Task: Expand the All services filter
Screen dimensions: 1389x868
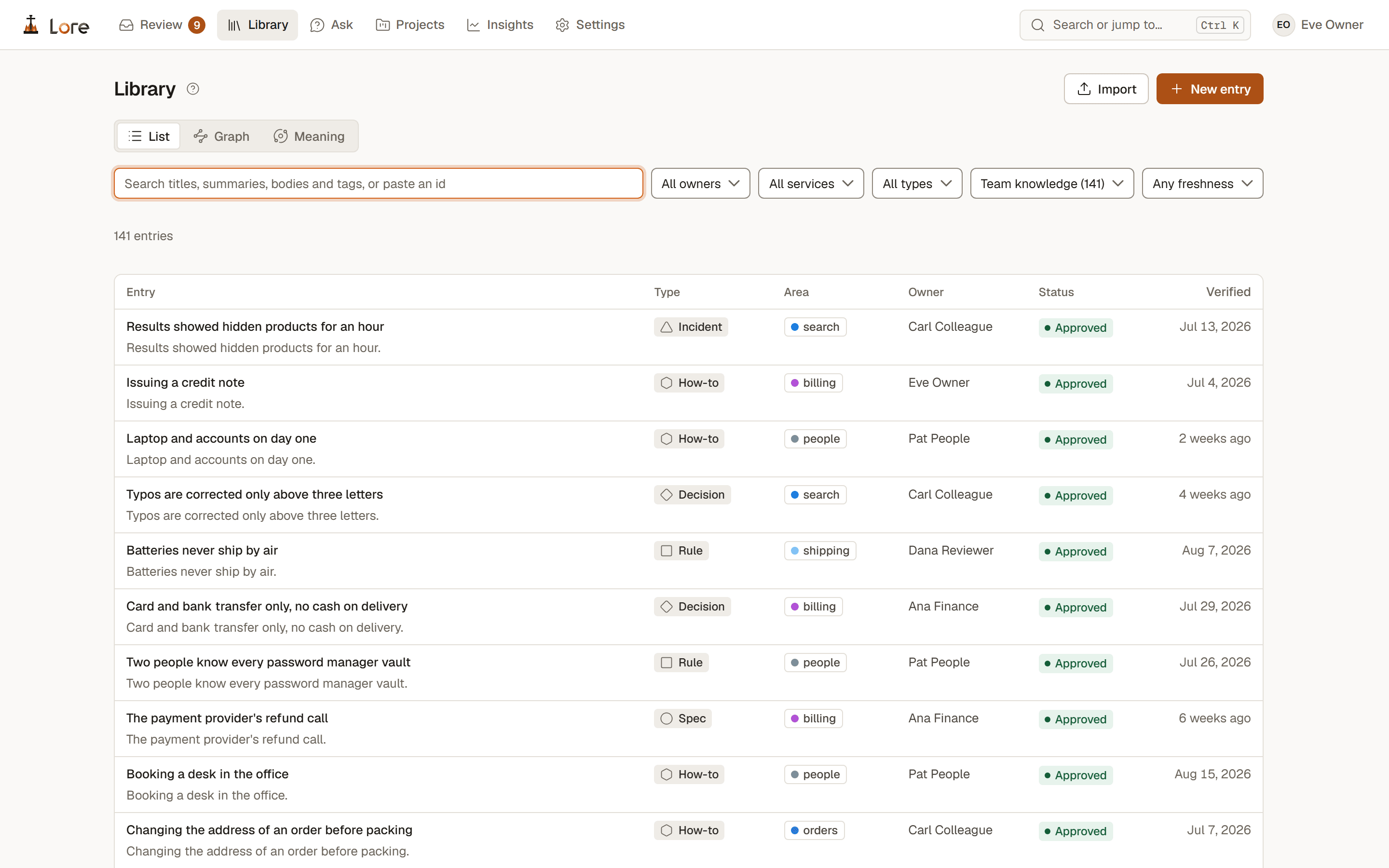Action: (x=811, y=184)
